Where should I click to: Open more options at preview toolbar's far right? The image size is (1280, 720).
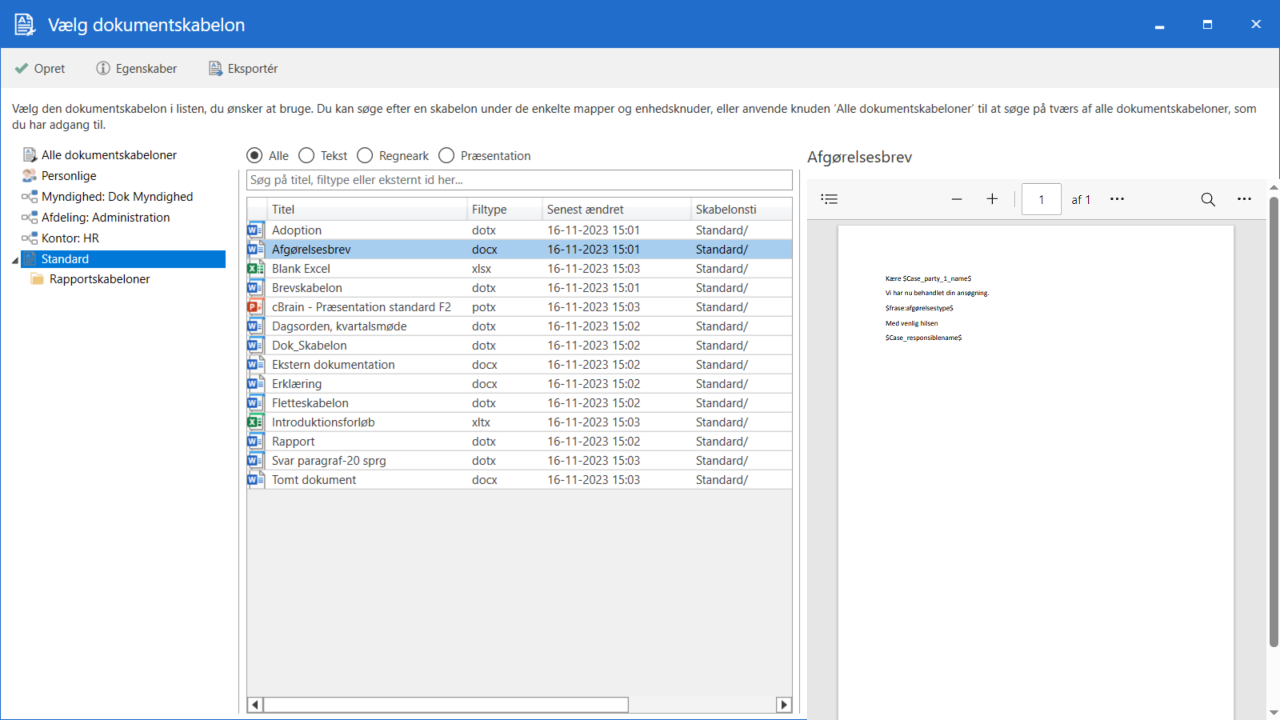pyautogui.click(x=1244, y=199)
